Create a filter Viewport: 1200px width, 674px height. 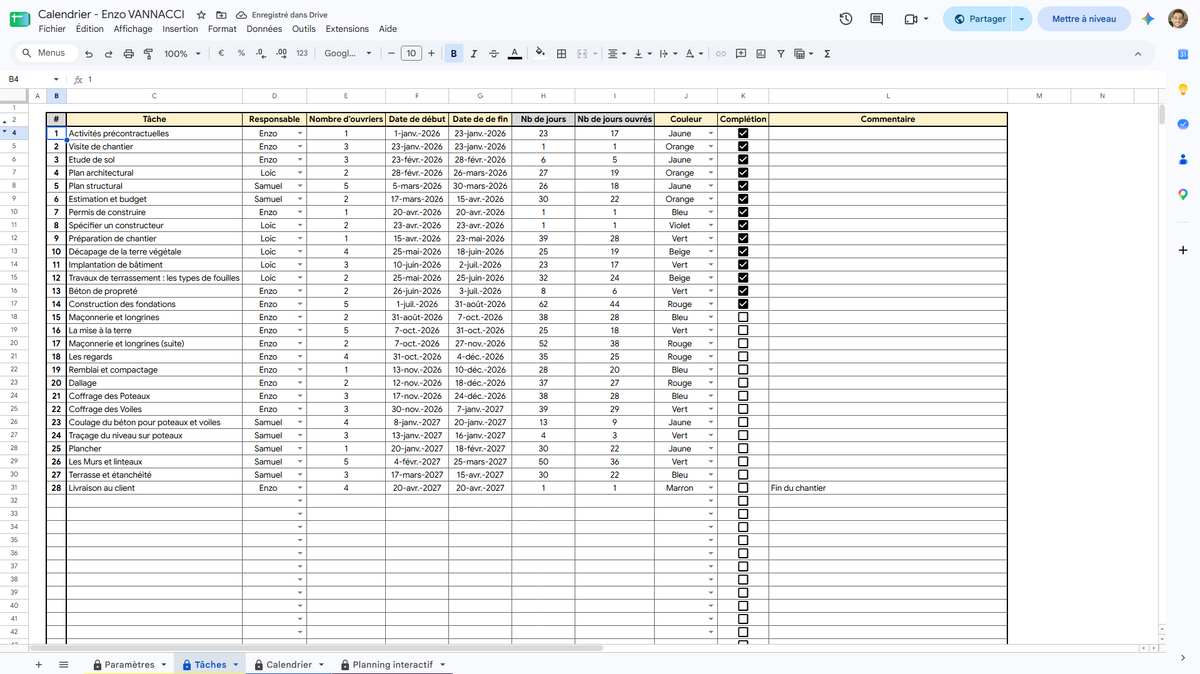tap(781, 54)
